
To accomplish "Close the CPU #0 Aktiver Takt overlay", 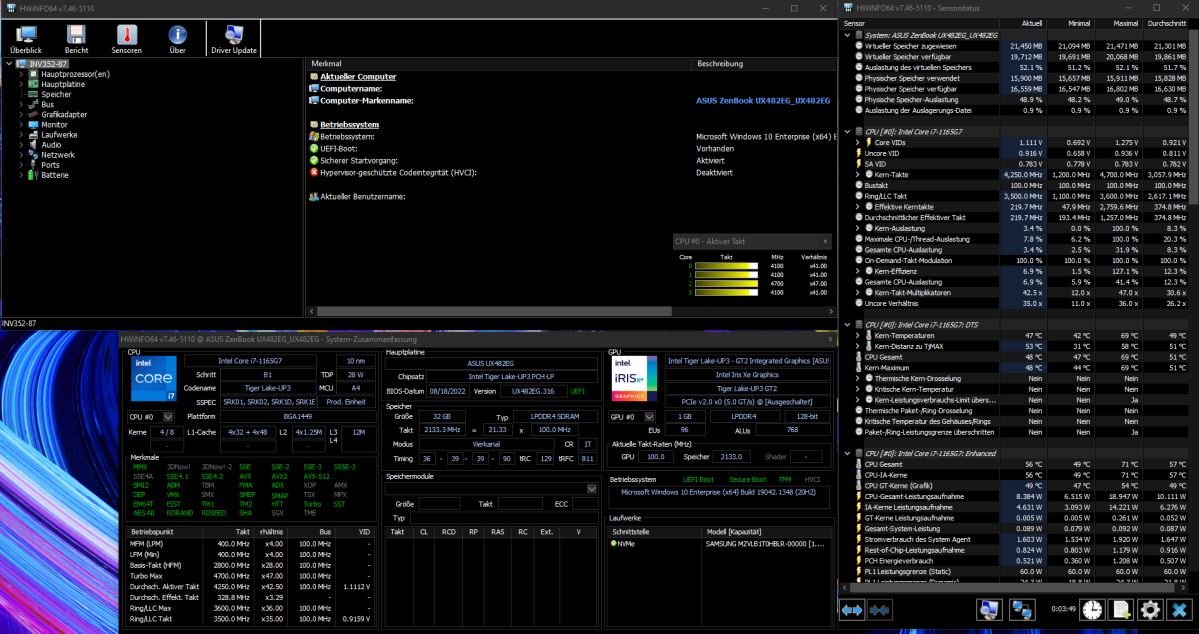I will [x=825, y=241].
